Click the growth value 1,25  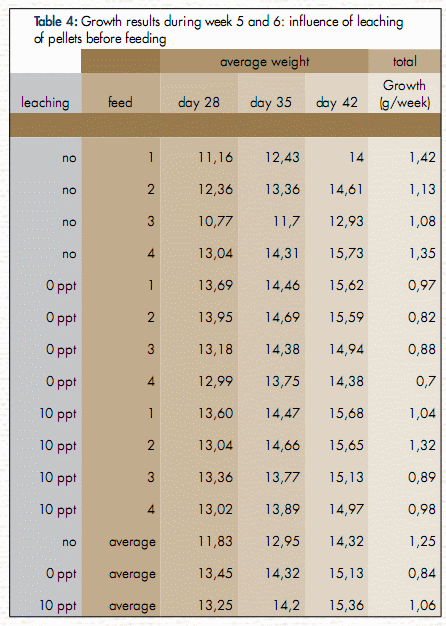tap(422, 541)
